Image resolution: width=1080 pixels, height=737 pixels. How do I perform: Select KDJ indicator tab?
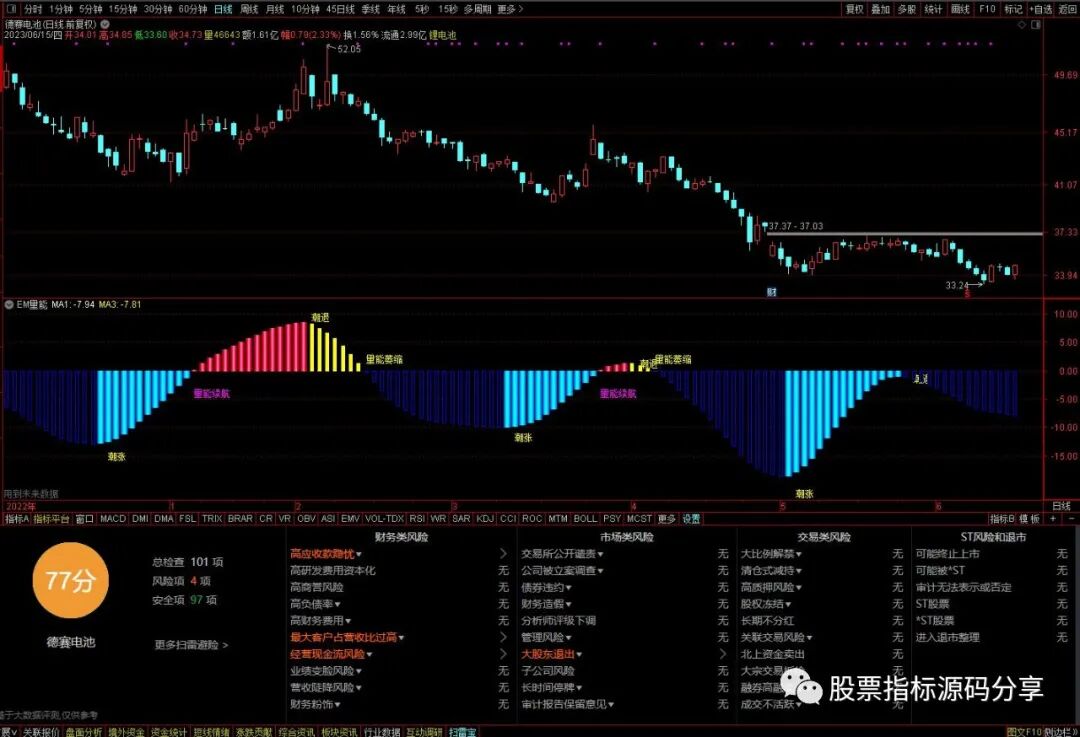(x=485, y=519)
